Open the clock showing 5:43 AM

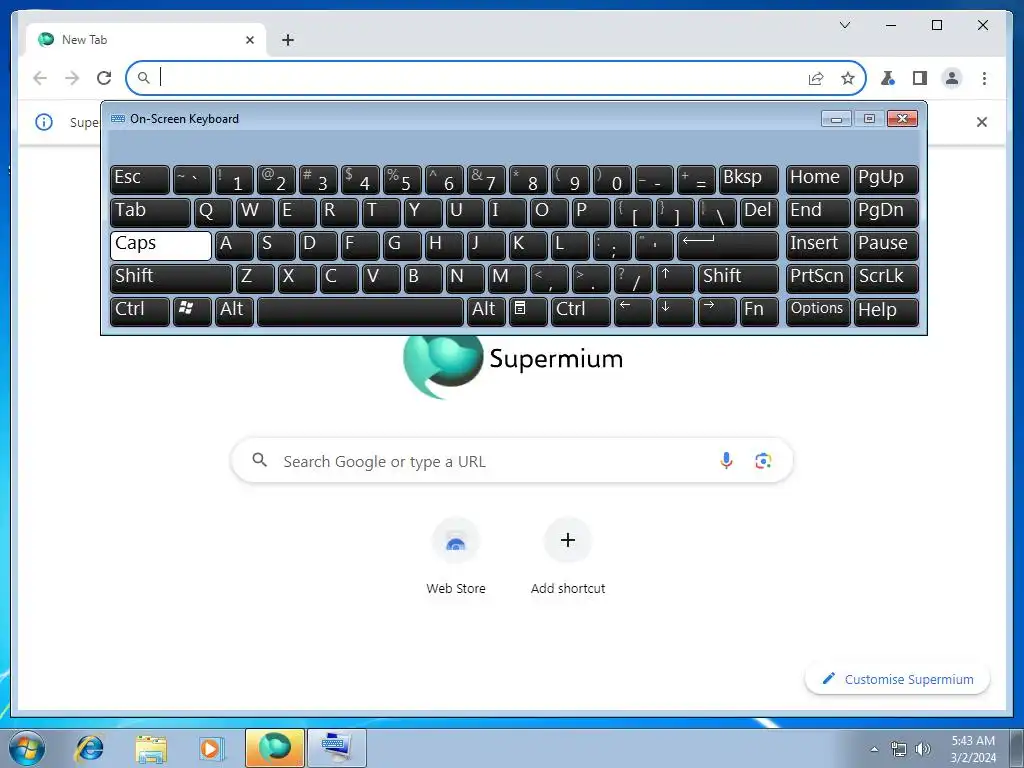coord(973,749)
